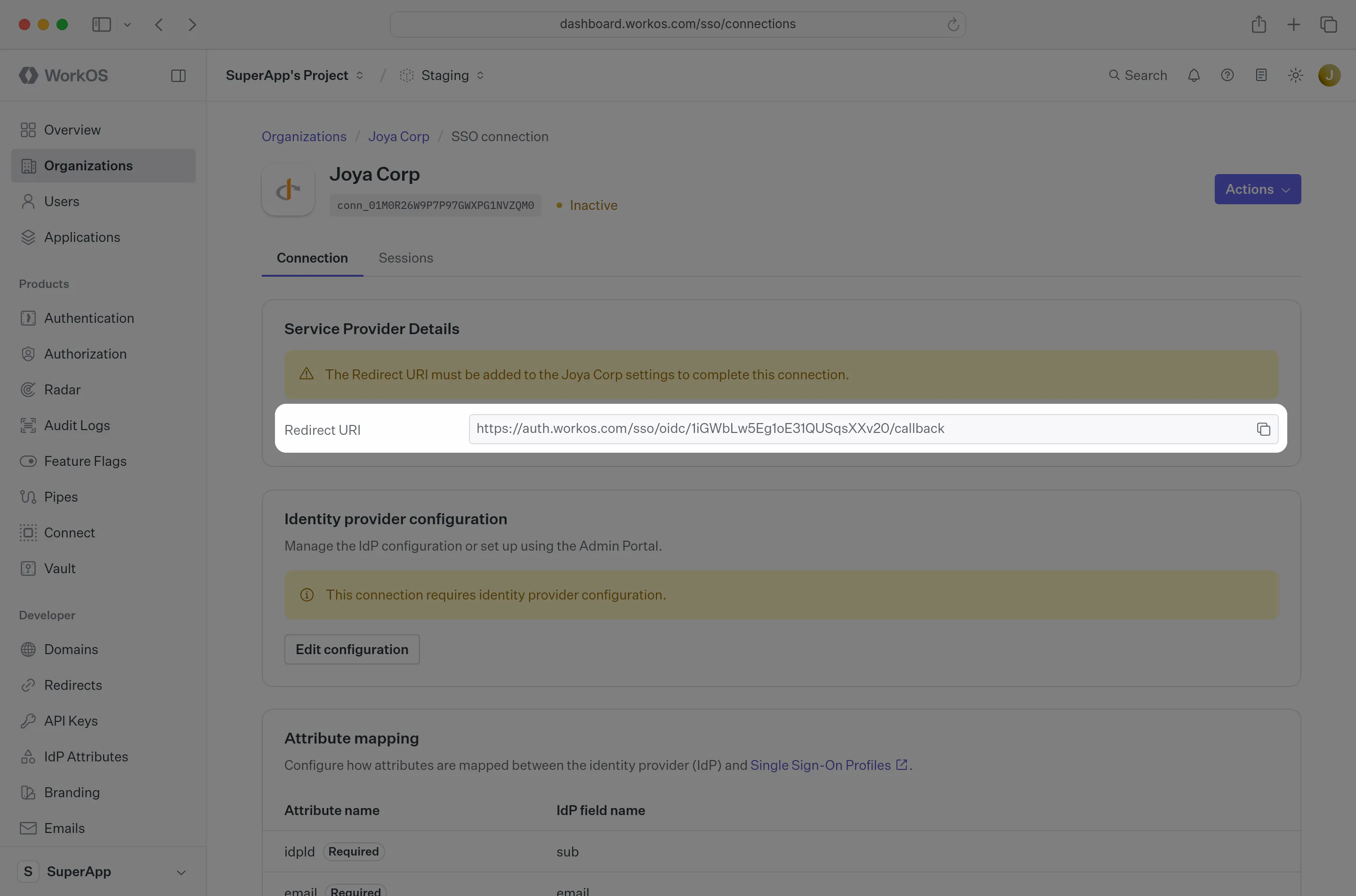
Task: Open Redirects settings
Action: (104, 685)
